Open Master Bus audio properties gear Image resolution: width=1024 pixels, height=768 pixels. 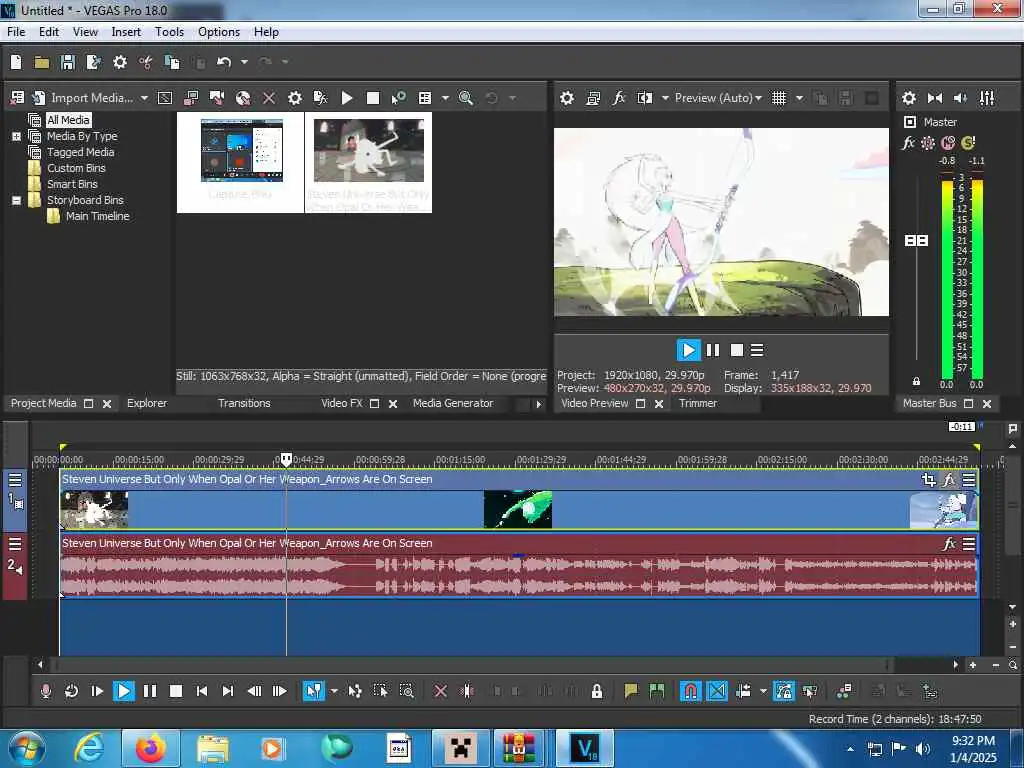(x=909, y=98)
